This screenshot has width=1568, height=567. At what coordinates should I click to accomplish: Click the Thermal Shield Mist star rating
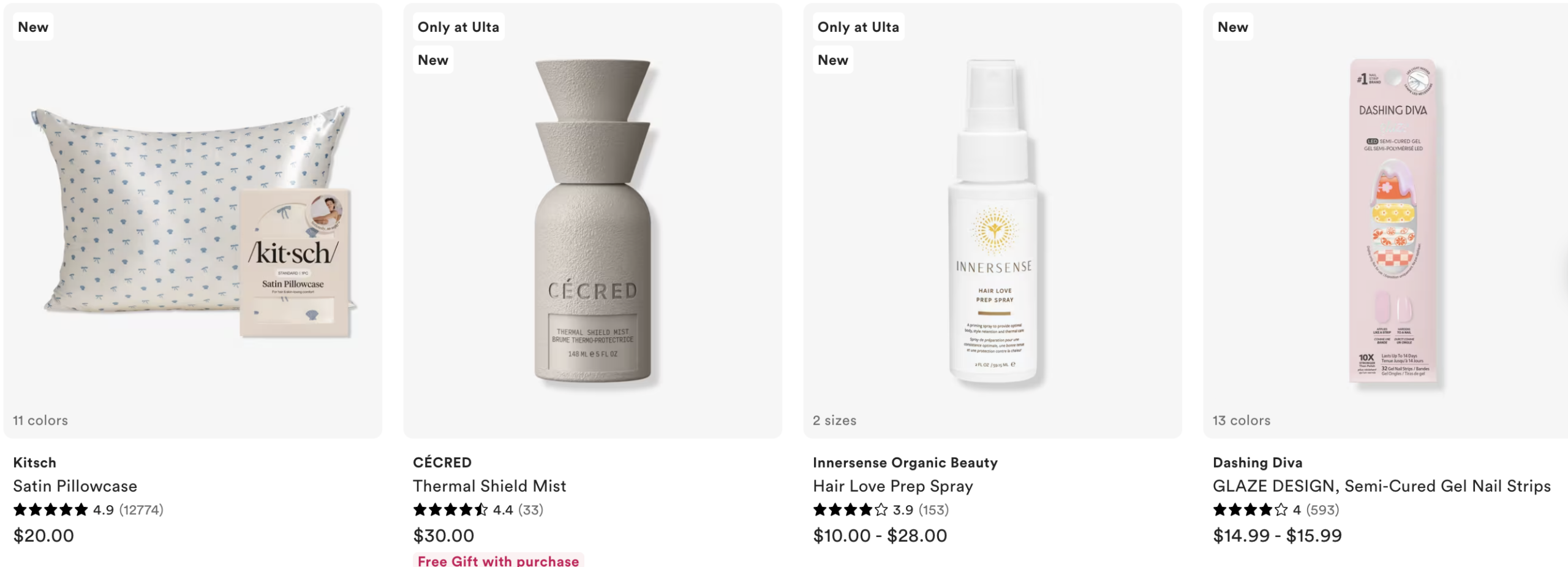tap(450, 510)
